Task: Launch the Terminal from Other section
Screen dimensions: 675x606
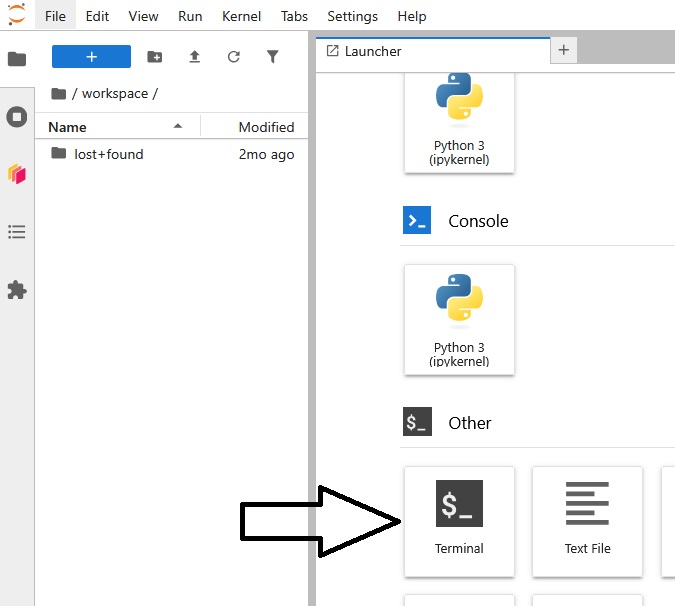Action: (459, 520)
